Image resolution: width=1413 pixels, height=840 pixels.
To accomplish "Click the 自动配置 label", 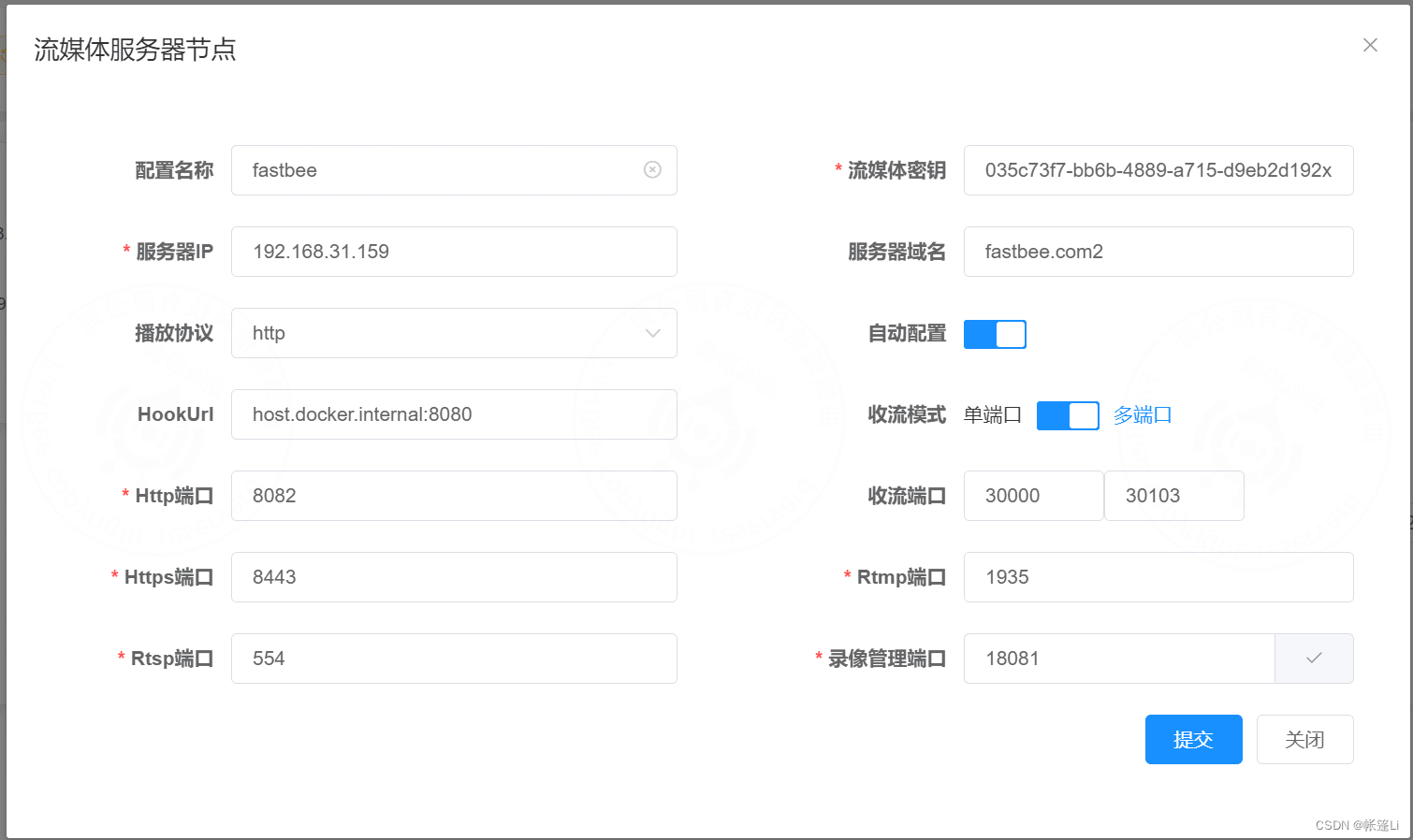I will tap(908, 333).
